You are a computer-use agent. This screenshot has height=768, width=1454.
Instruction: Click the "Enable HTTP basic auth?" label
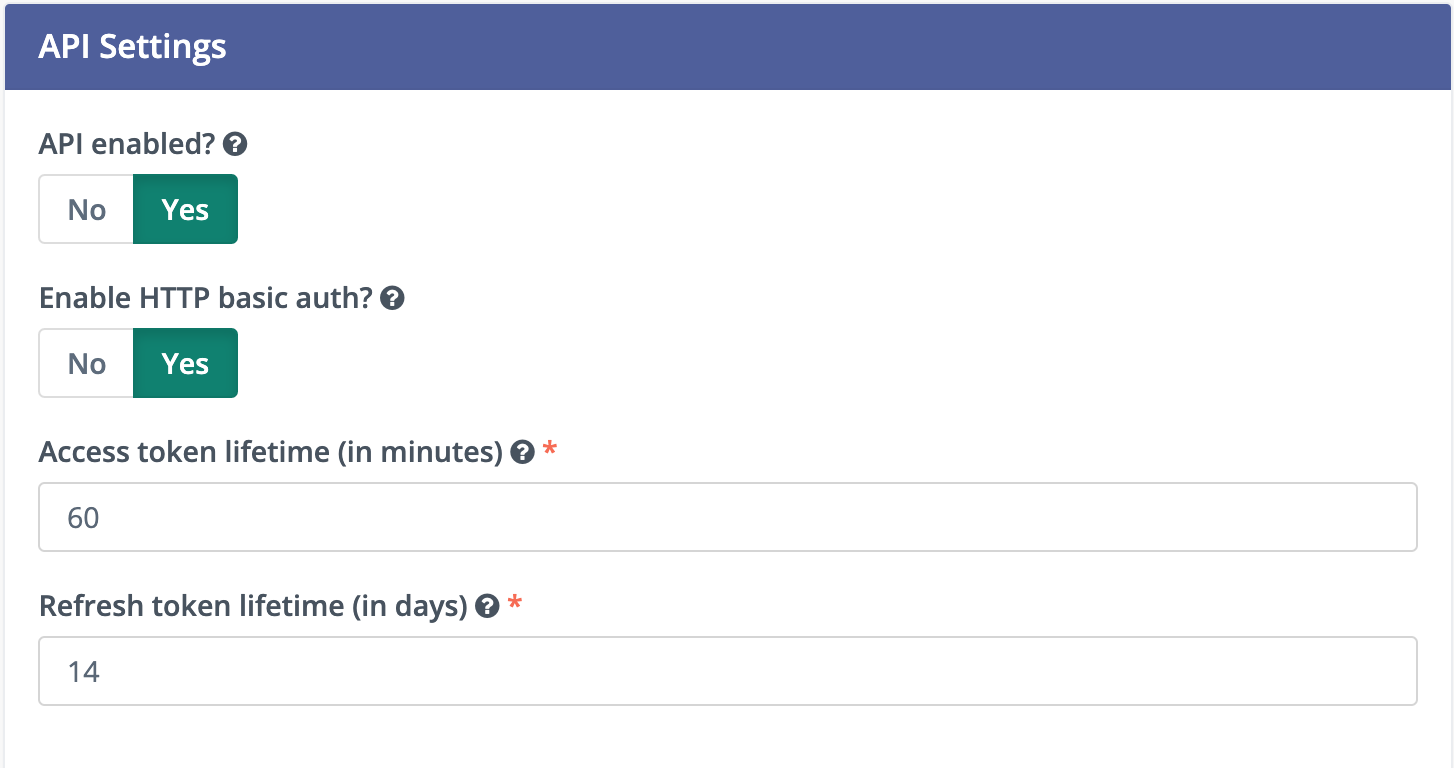205,298
